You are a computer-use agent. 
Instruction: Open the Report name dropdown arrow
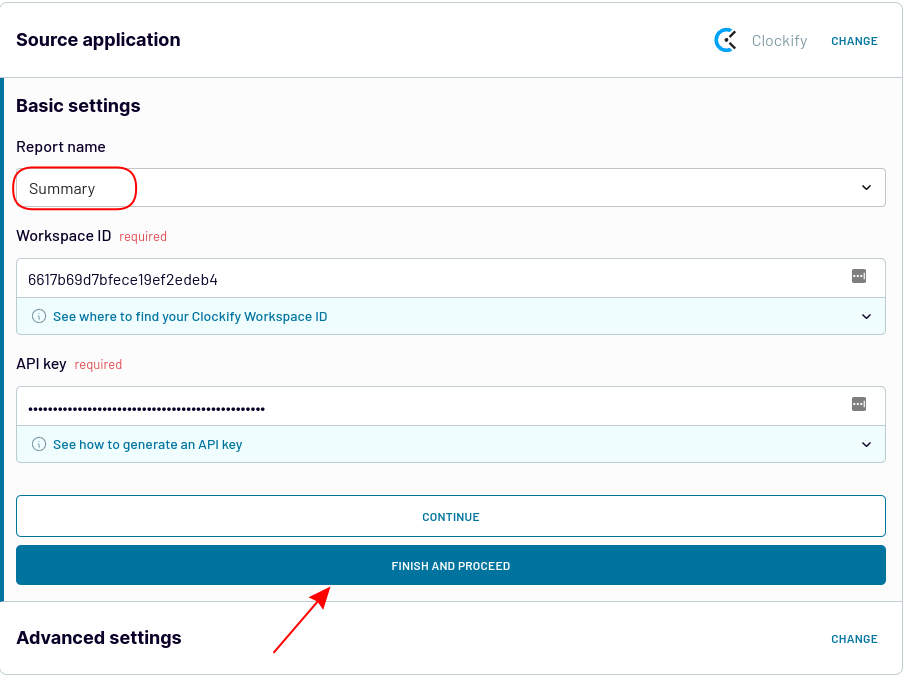point(866,187)
